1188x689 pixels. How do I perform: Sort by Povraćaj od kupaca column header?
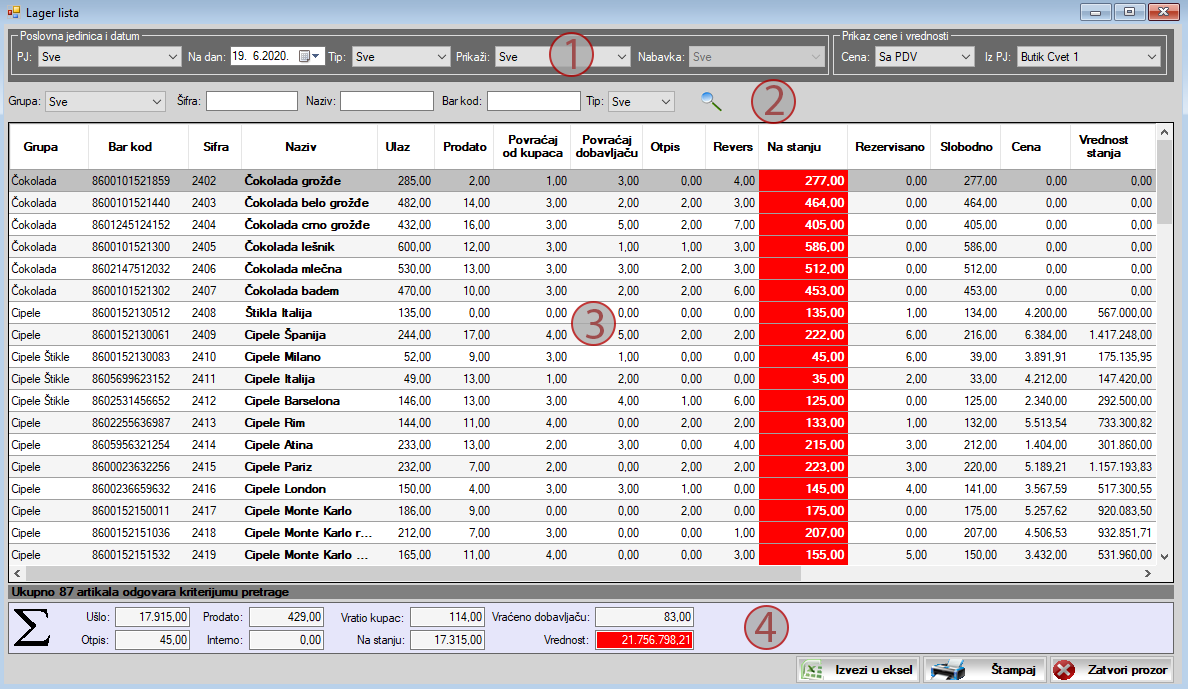click(532, 147)
